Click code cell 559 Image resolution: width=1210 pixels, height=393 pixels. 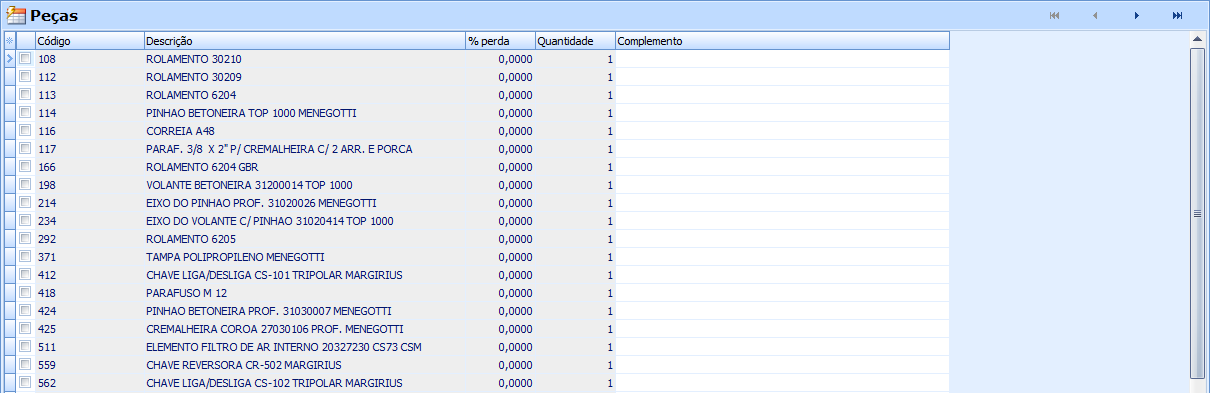coord(89,365)
